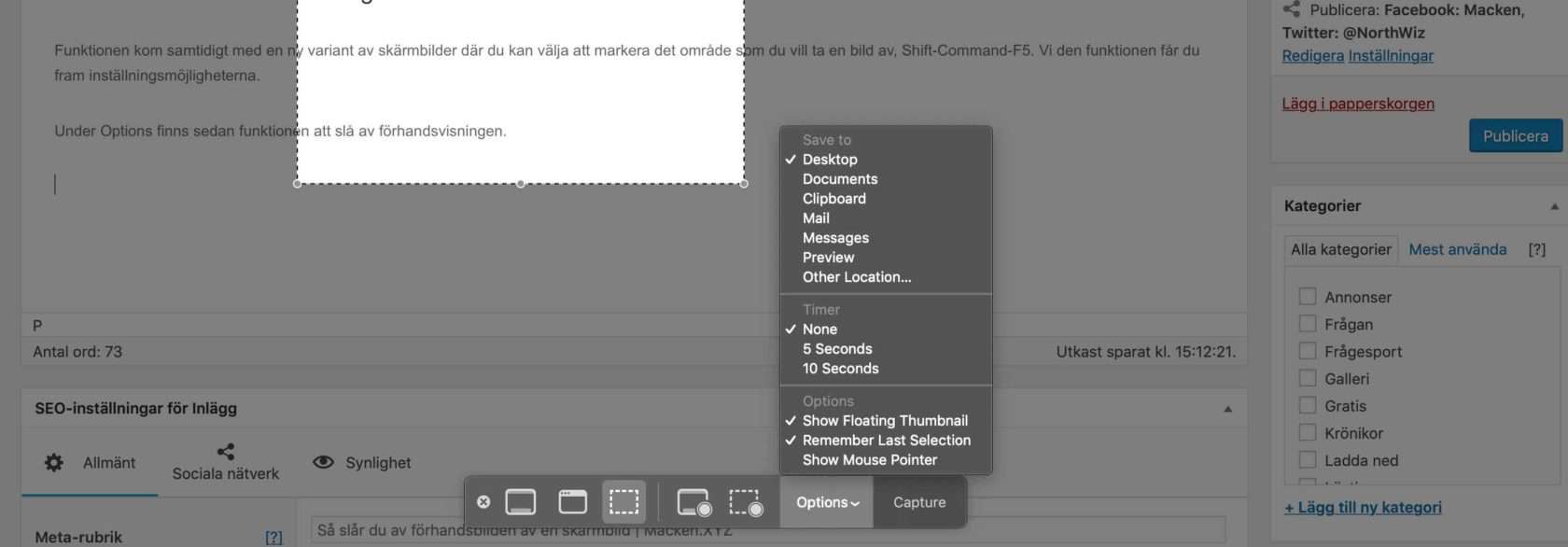Select Capture Entire Screen icon
Viewport: 1568px width, 547px height.
(x=521, y=502)
